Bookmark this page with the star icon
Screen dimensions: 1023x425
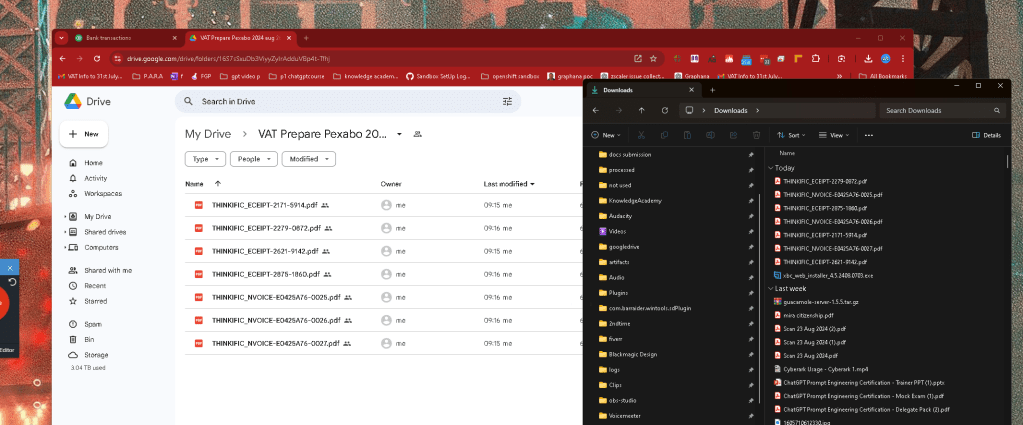tap(653, 59)
